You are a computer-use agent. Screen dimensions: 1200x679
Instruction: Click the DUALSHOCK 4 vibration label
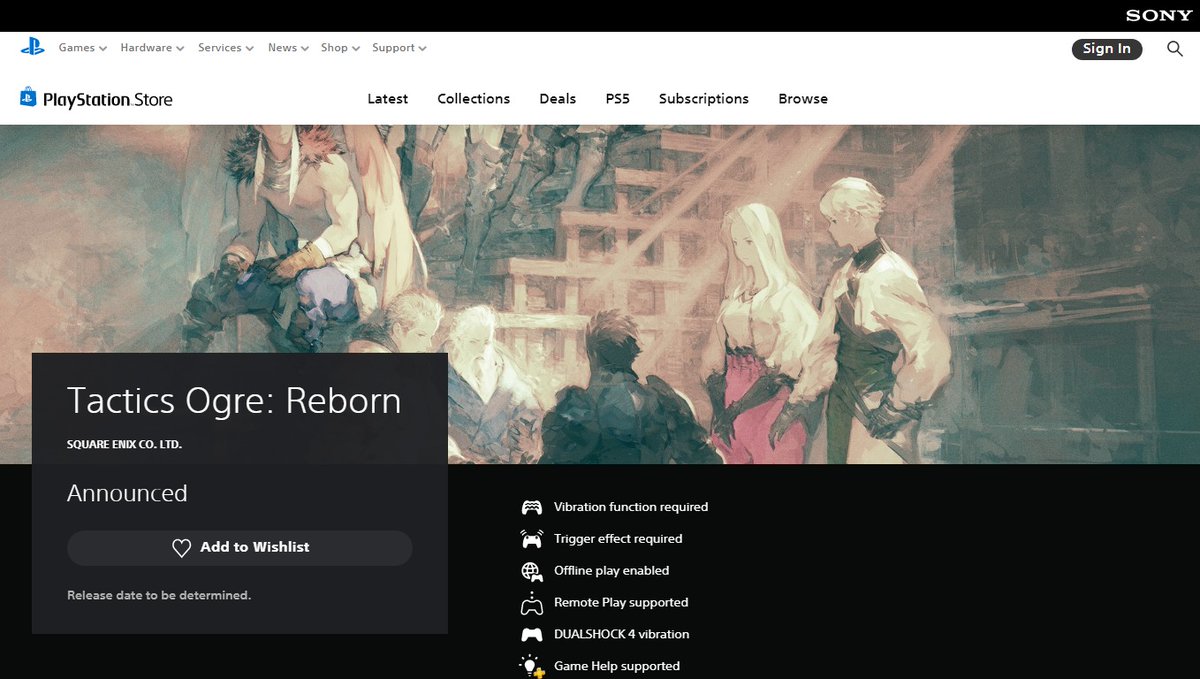click(x=622, y=635)
